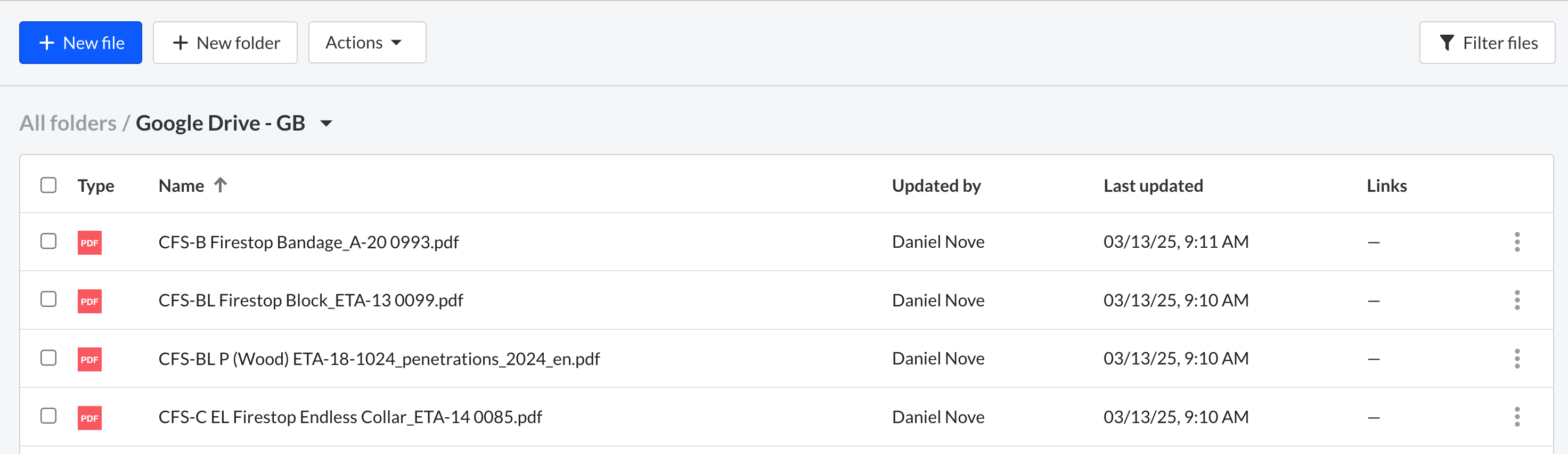
Task: Open kebab menu for CFS-B Firestop Bandage file
Action: 1517,241
